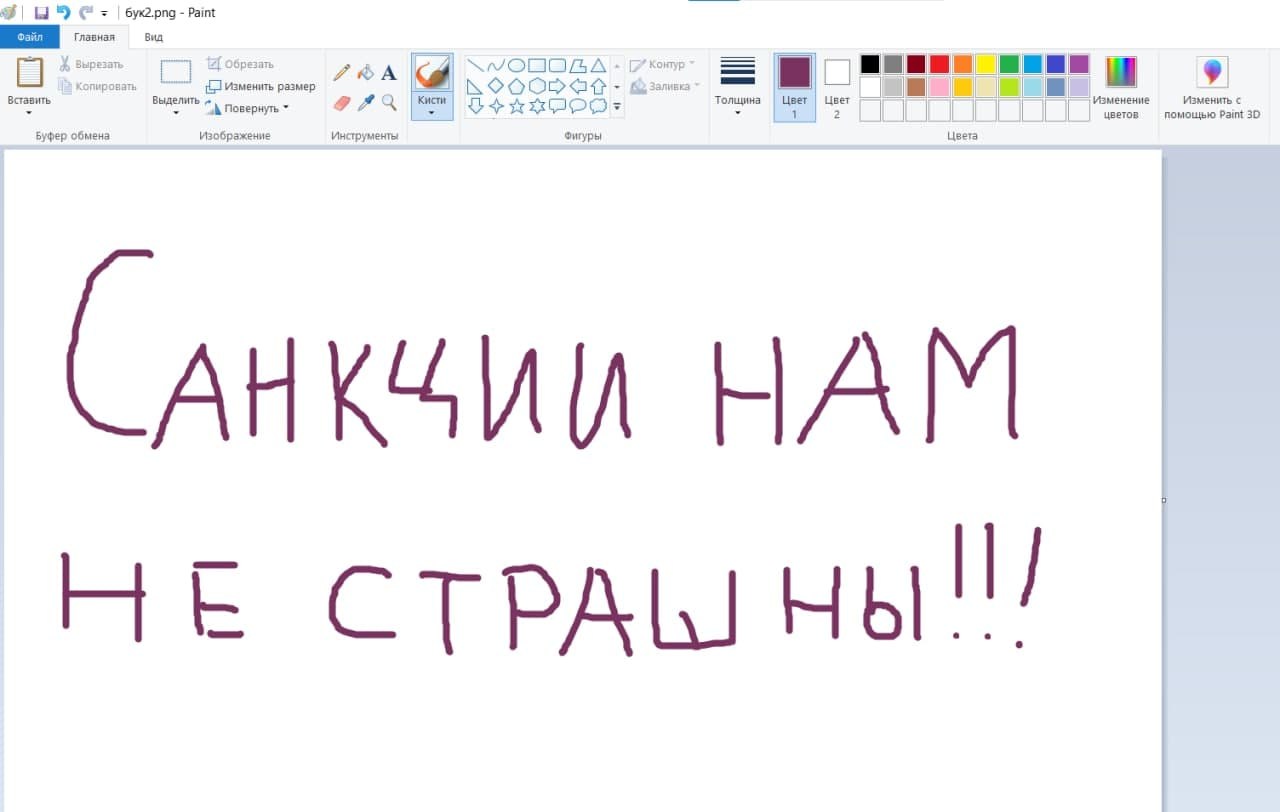Pick the Color picker eyedropper tool
Viewport: 1280px width, 812px height.
coord(366,103)
